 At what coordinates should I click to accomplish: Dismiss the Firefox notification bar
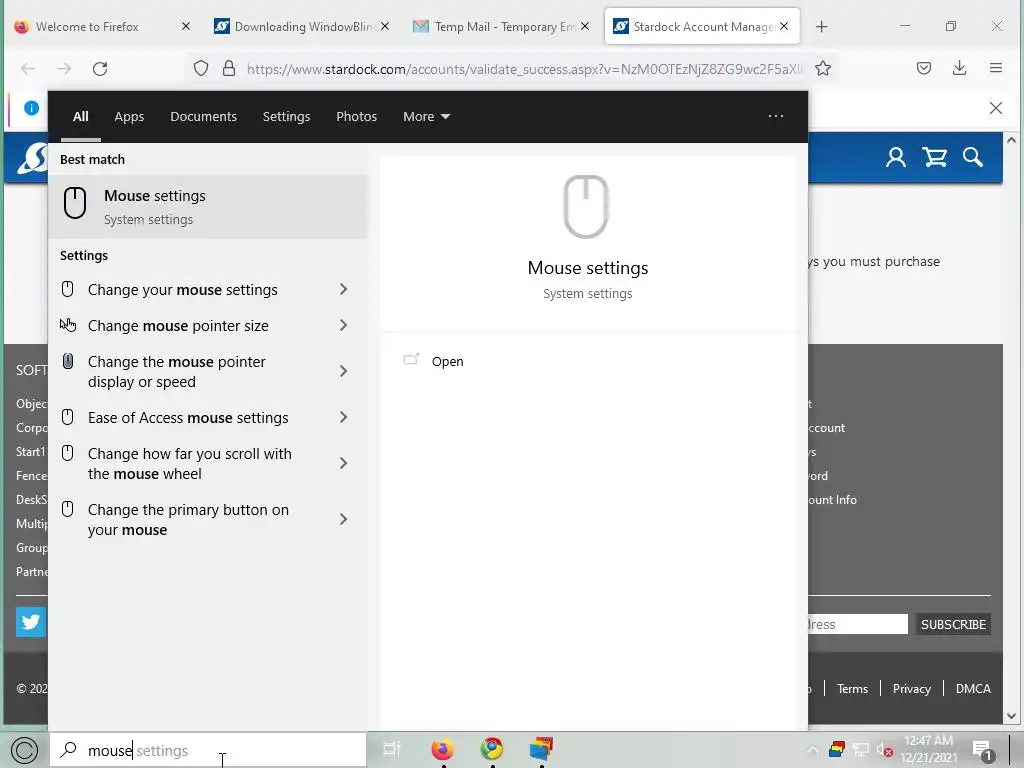click(x=996, y=108)
